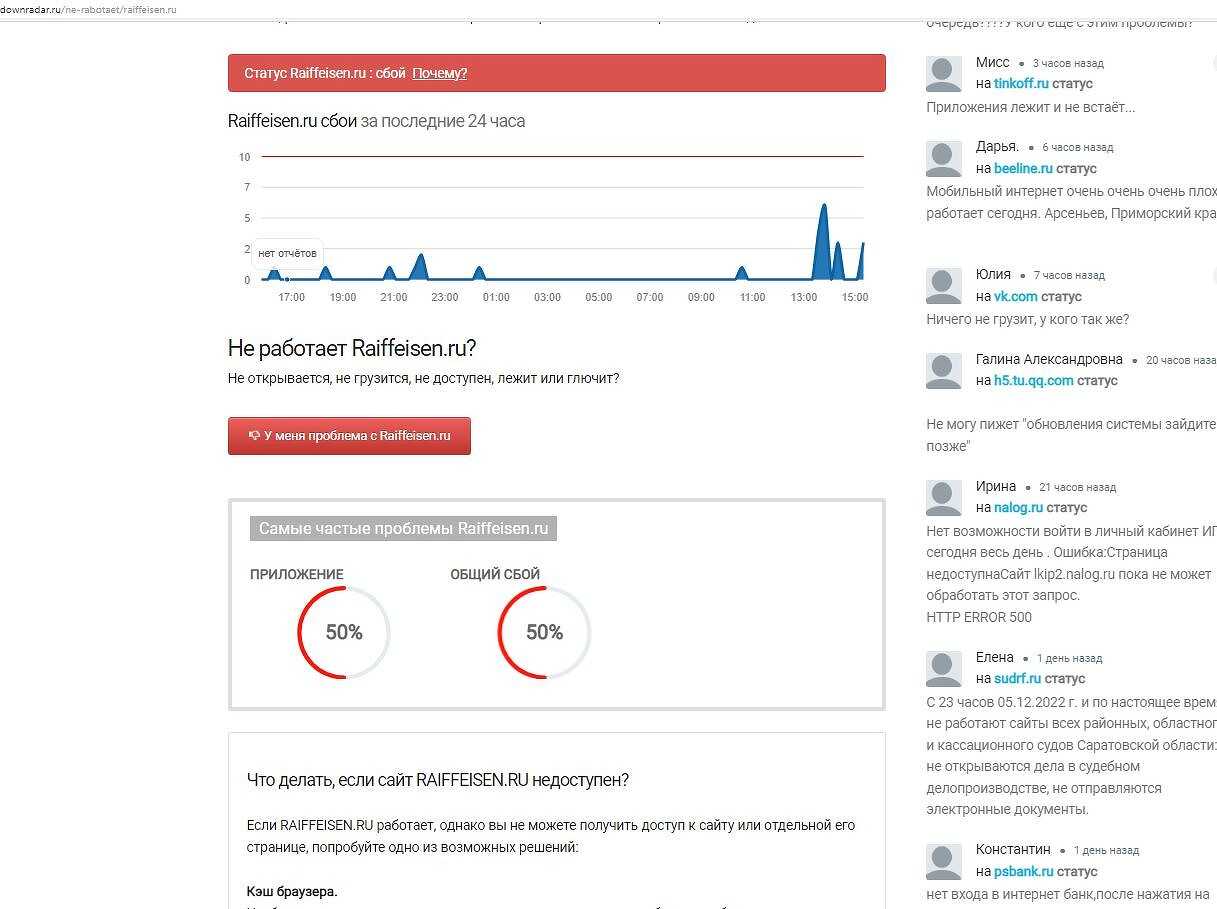Image resolution: width=1217 pixels, height=909 pixels.
Task: Click Дарья's profile avatar
Action: tap(943, 158)
